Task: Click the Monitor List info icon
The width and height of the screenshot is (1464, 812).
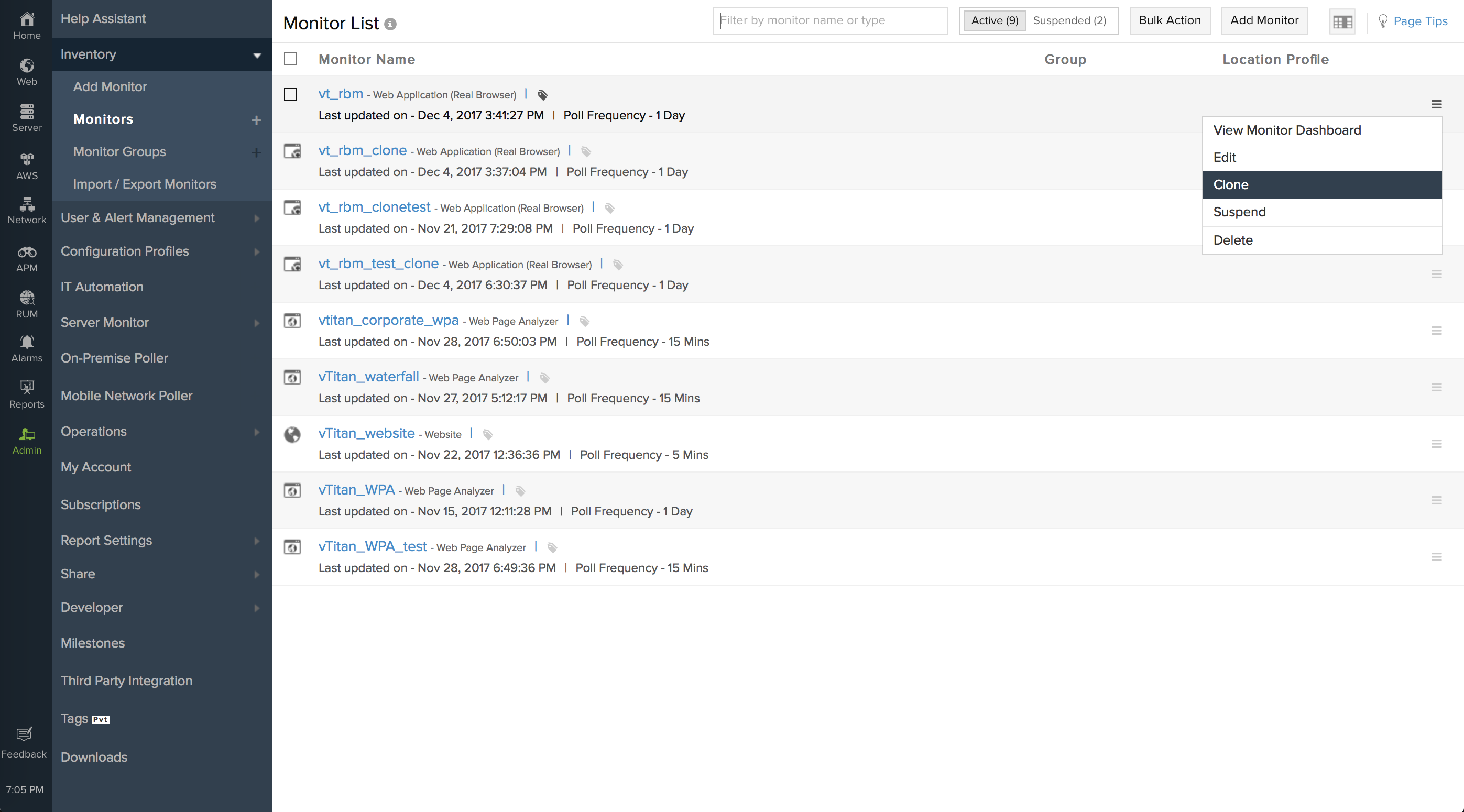Action: [390, 24]
